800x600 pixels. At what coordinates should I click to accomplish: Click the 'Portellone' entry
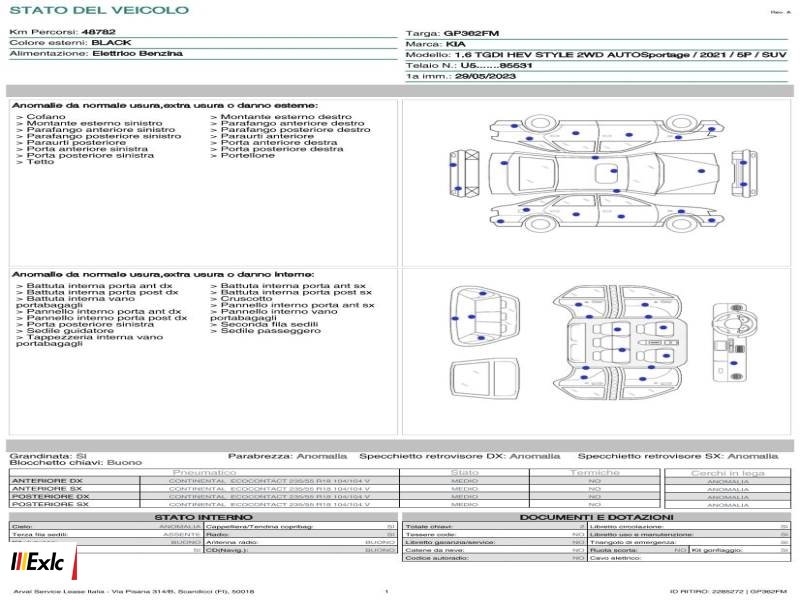(x=242, y=155)
